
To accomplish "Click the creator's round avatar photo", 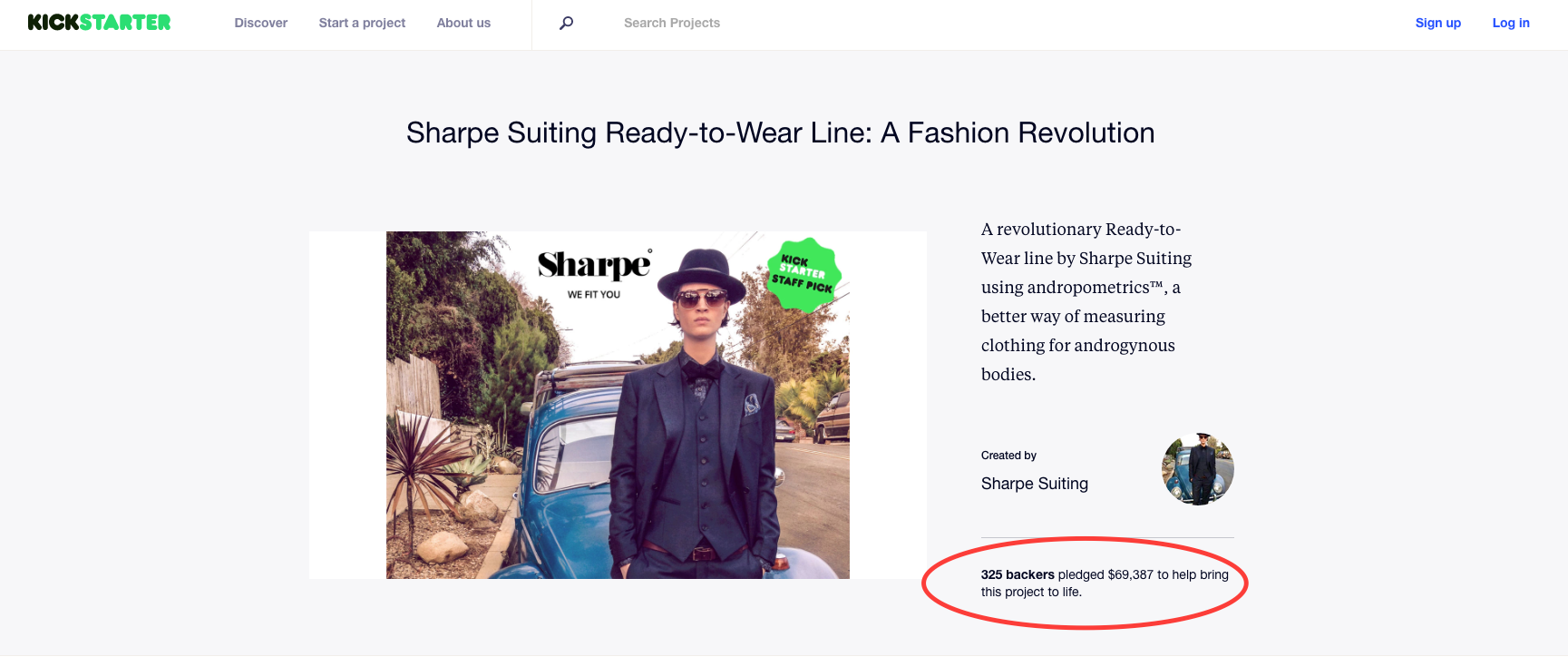I will tap(1198, 469).
